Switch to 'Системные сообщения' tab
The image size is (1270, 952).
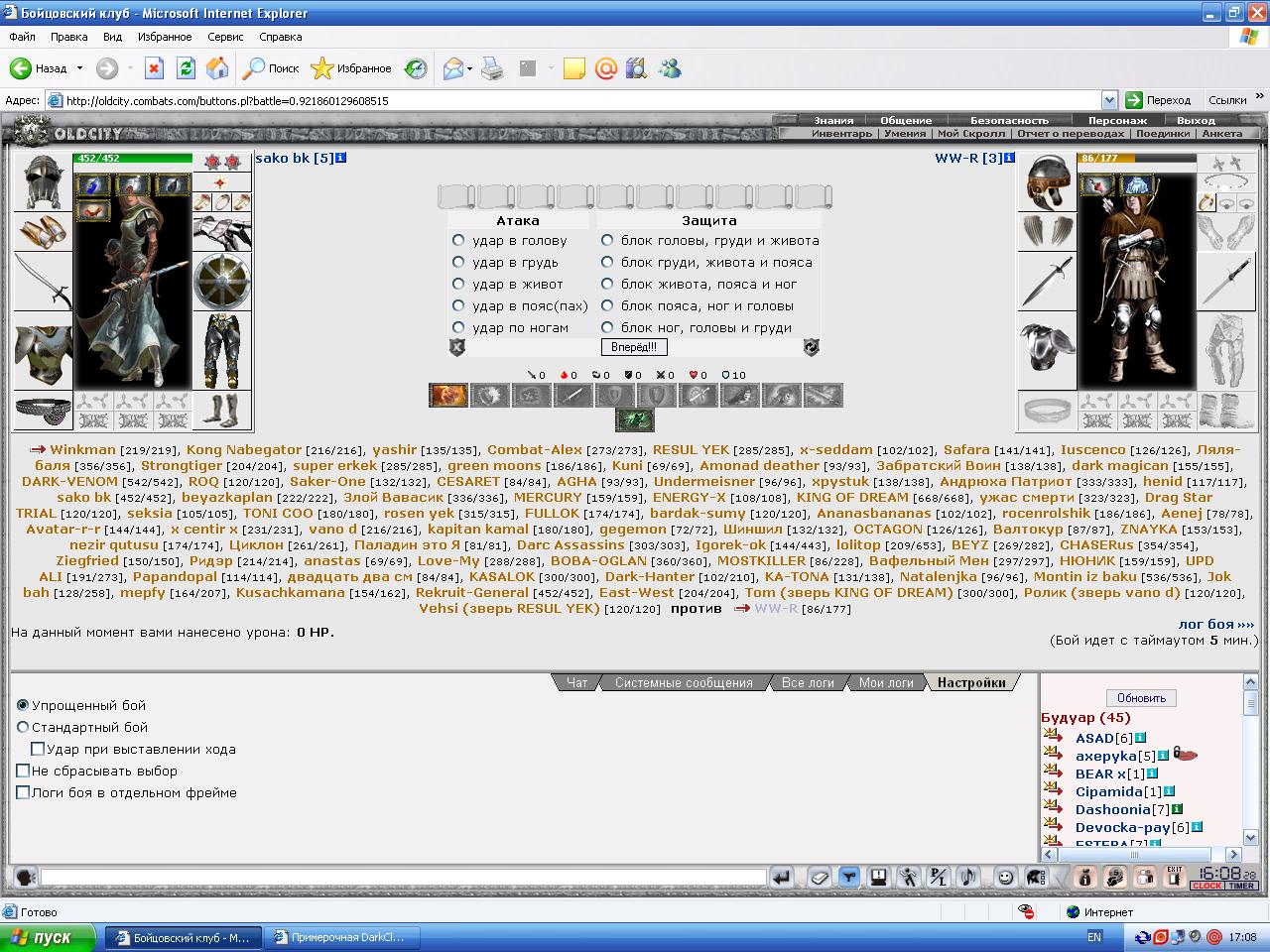click(x=684, y=682)
